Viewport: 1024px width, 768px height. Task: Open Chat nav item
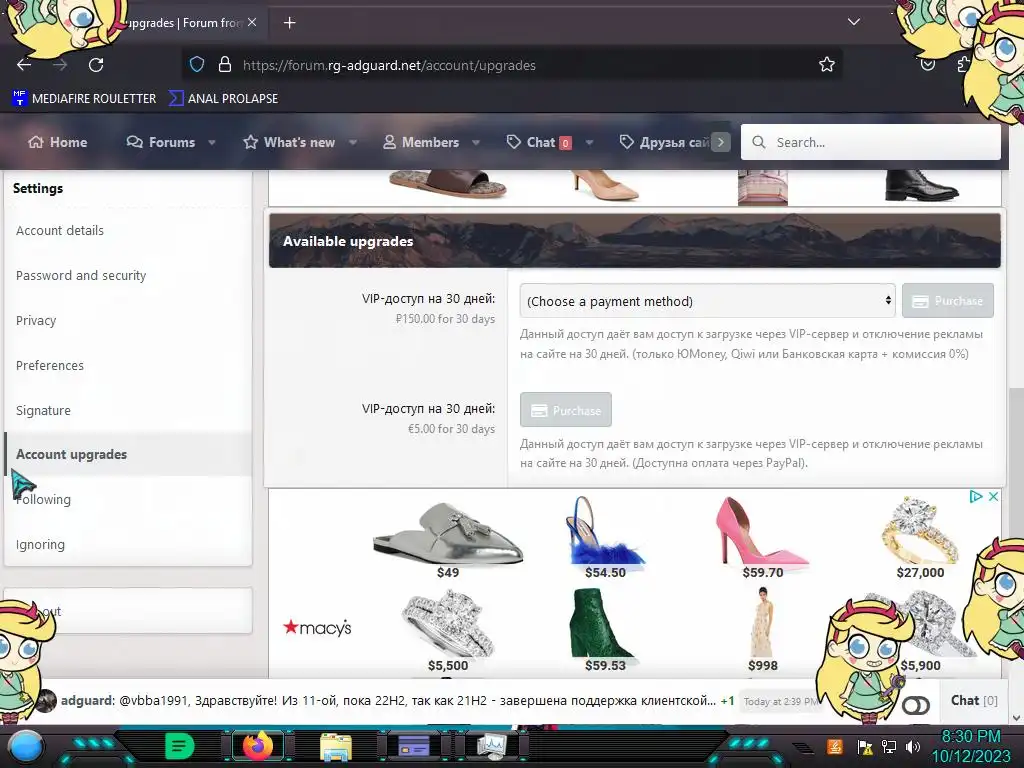point(539,142)
